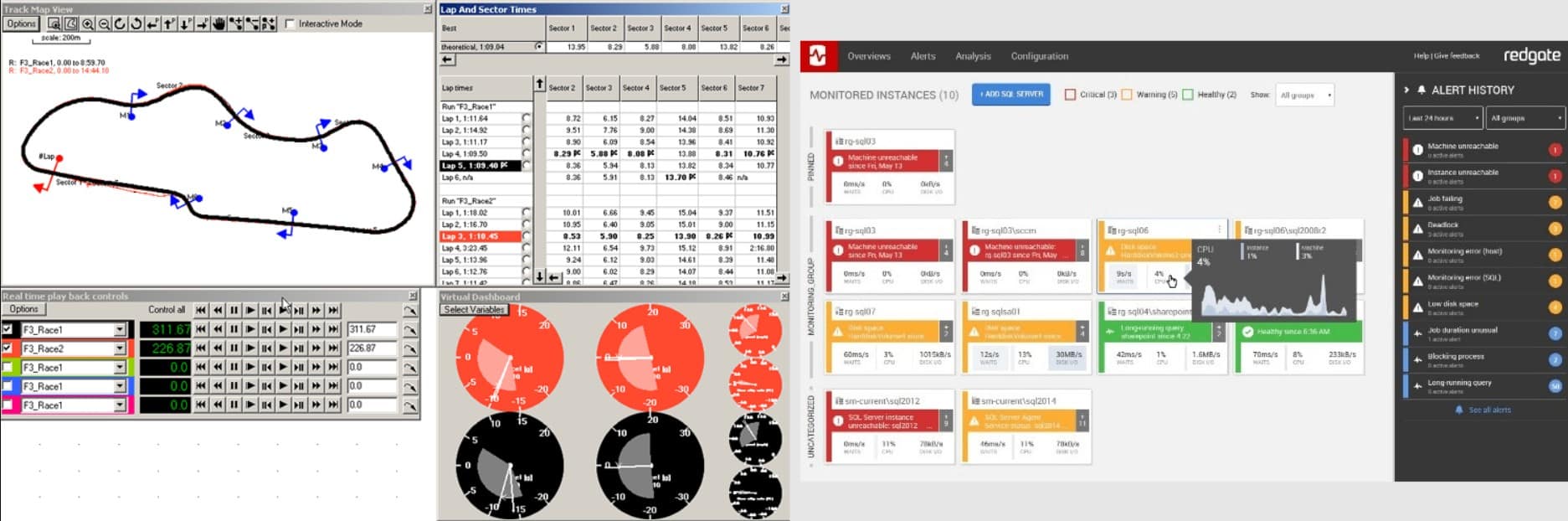This screenshot has width=1568, height=521.
Task: Enable the Interactive Mode checkbox
Action: point(290,23)
